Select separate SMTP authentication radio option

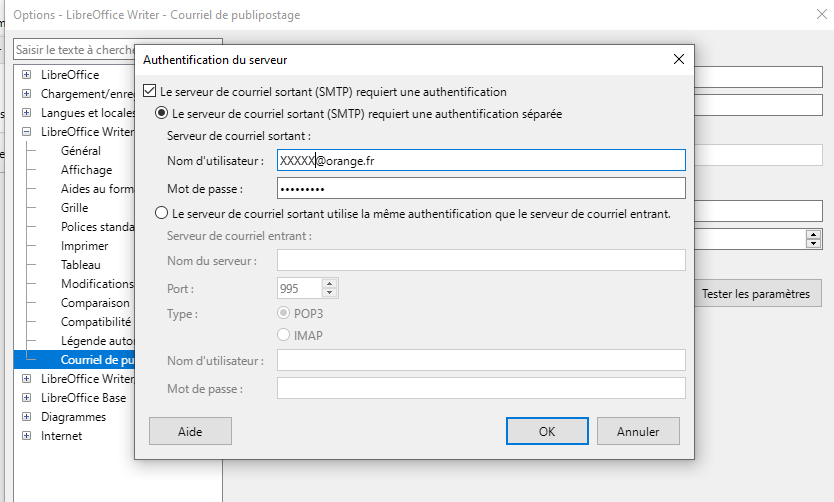point(161,113)
